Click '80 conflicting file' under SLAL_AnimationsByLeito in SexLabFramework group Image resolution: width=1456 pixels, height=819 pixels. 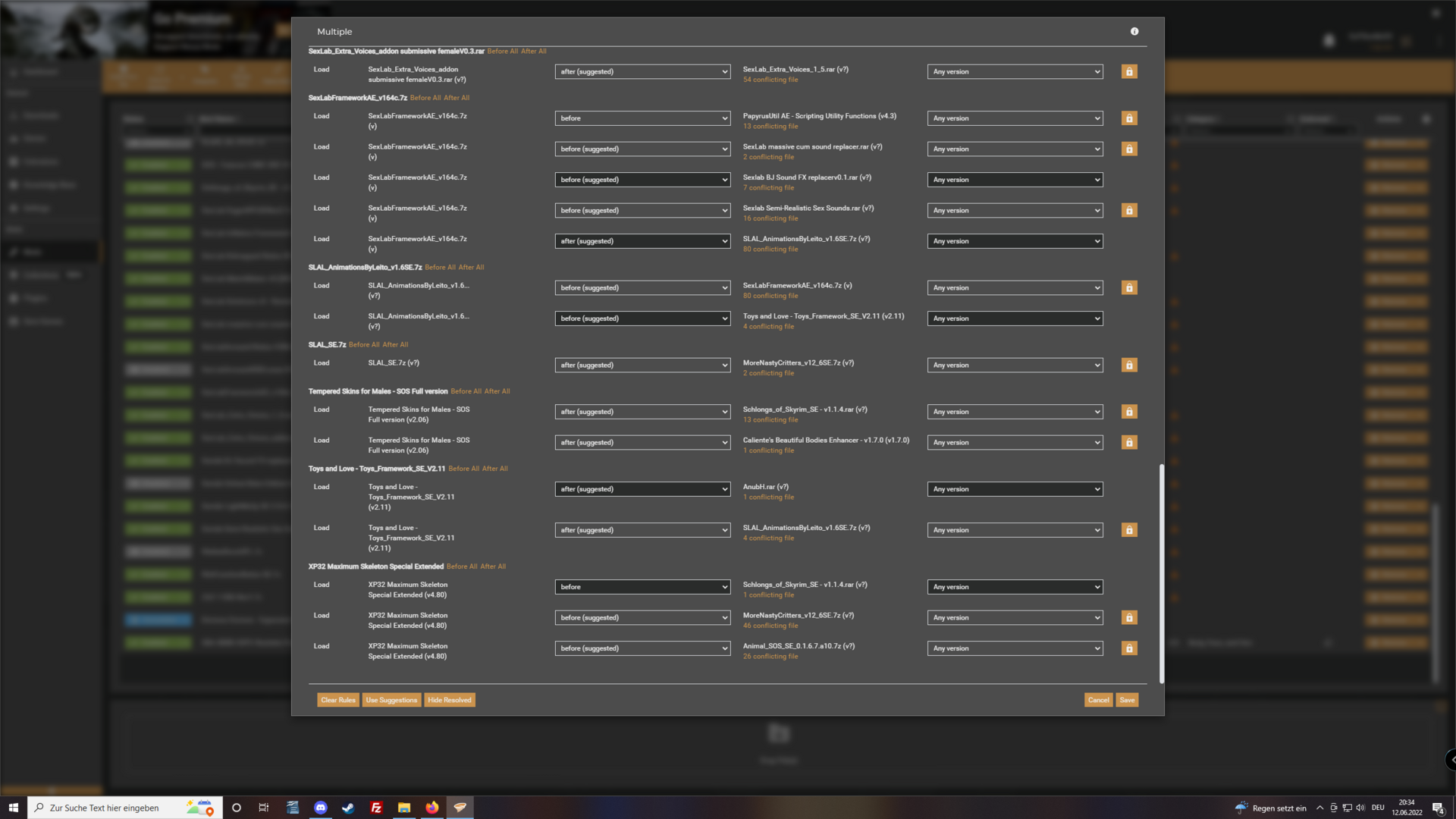(x=770, y=249)
